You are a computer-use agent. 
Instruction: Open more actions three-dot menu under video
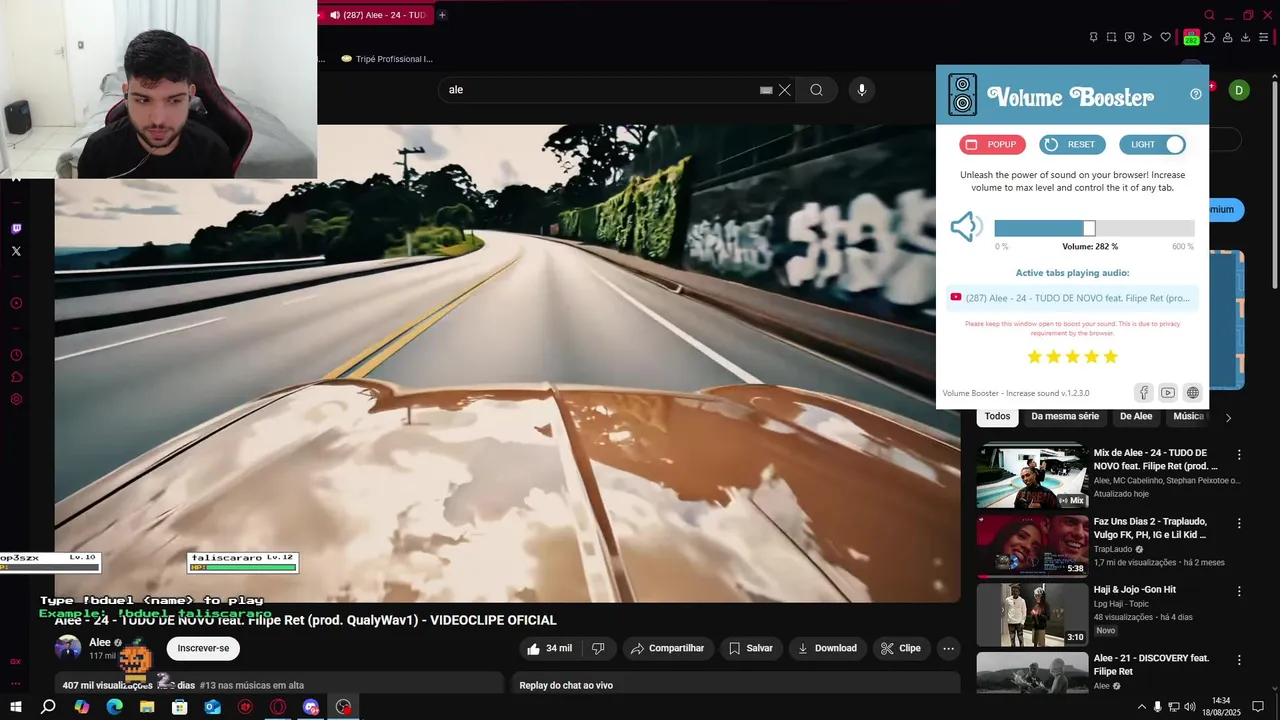(x=948, y=648)
